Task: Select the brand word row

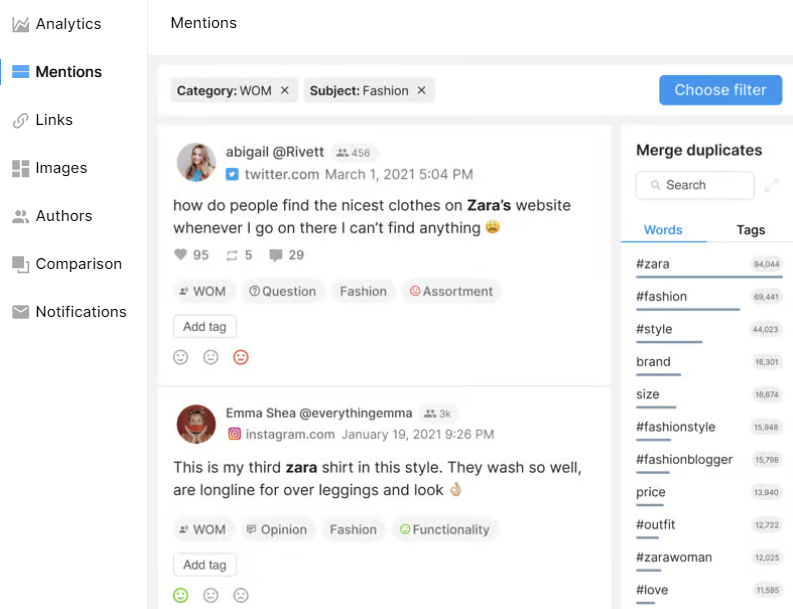Action: (x=709, y=364)
